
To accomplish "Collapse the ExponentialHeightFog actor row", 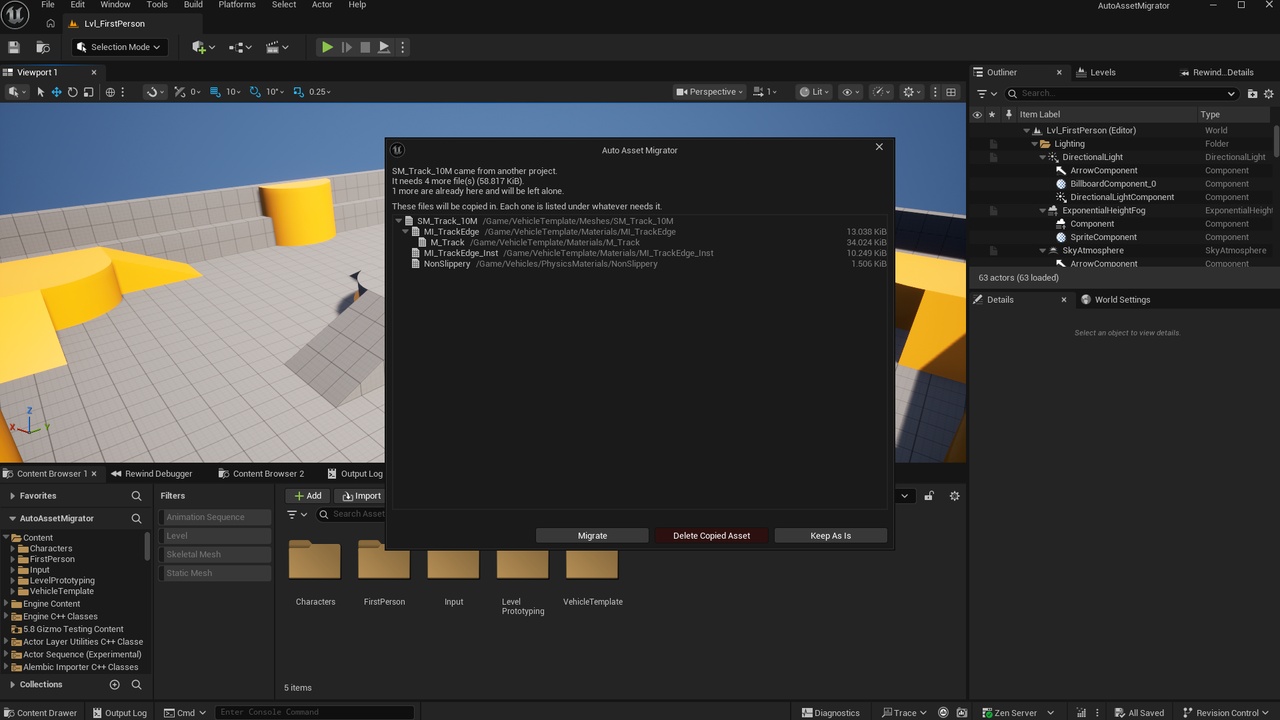I will pyautogui.click(x=1042, y=211).
